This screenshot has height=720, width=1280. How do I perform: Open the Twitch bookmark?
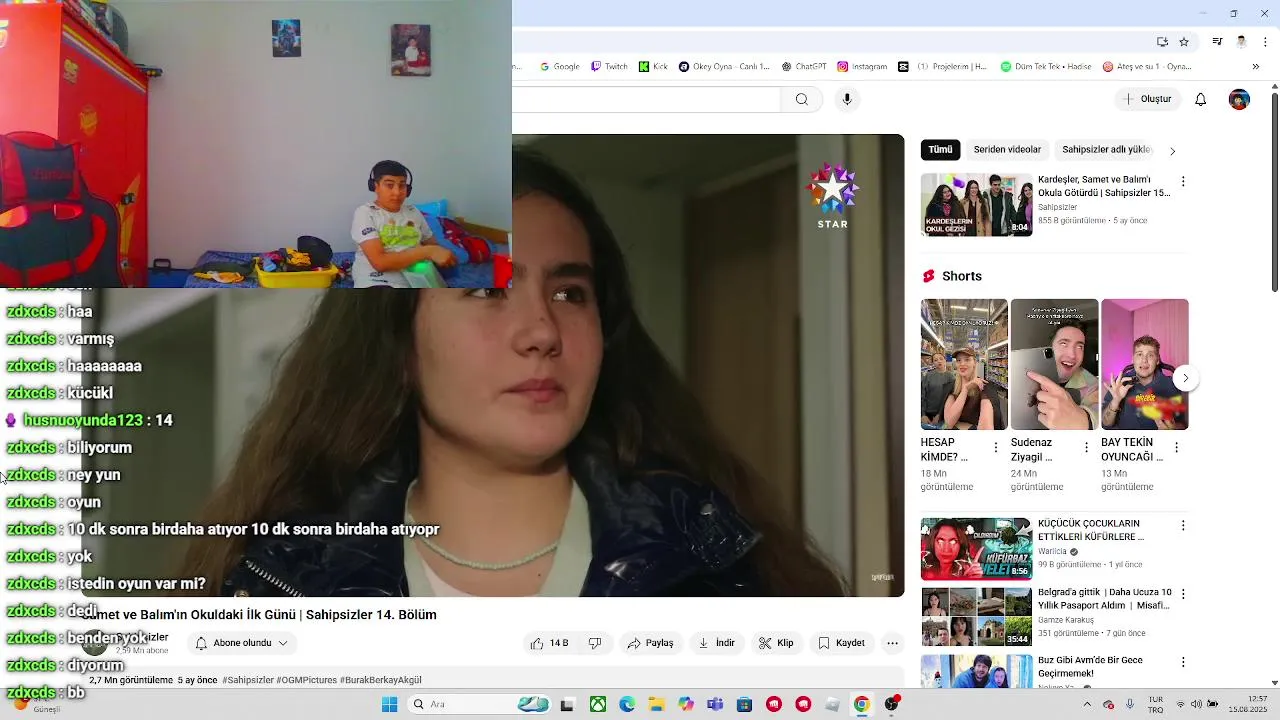point(610,67)
